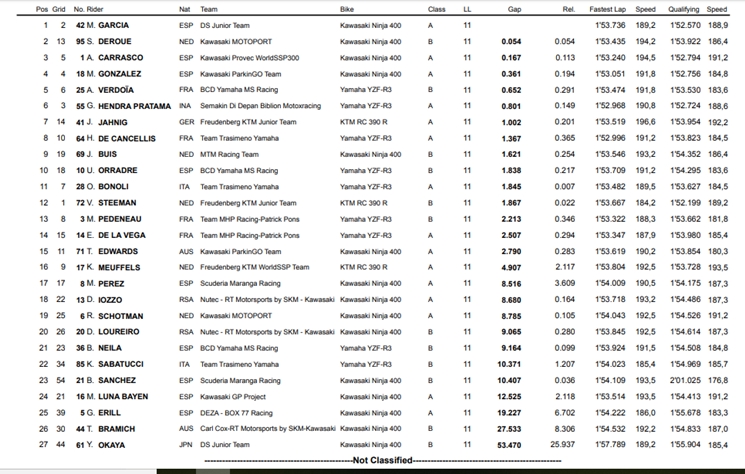Click the relative gap 25.937
The height and width of the screenshot is (474, 745).
563,445
